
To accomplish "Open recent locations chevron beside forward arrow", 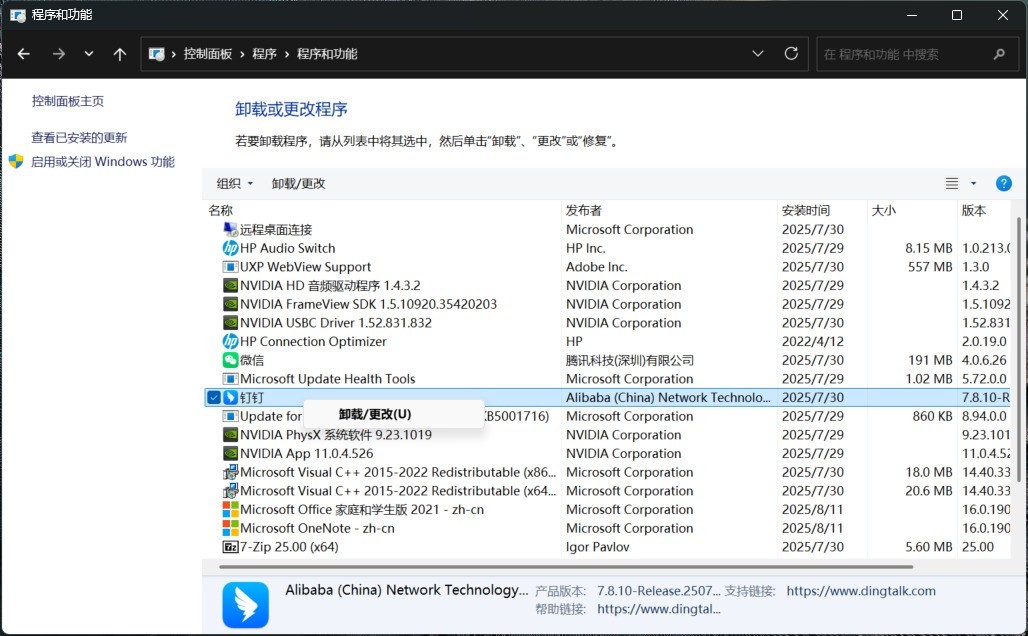I will pos(89,54).
